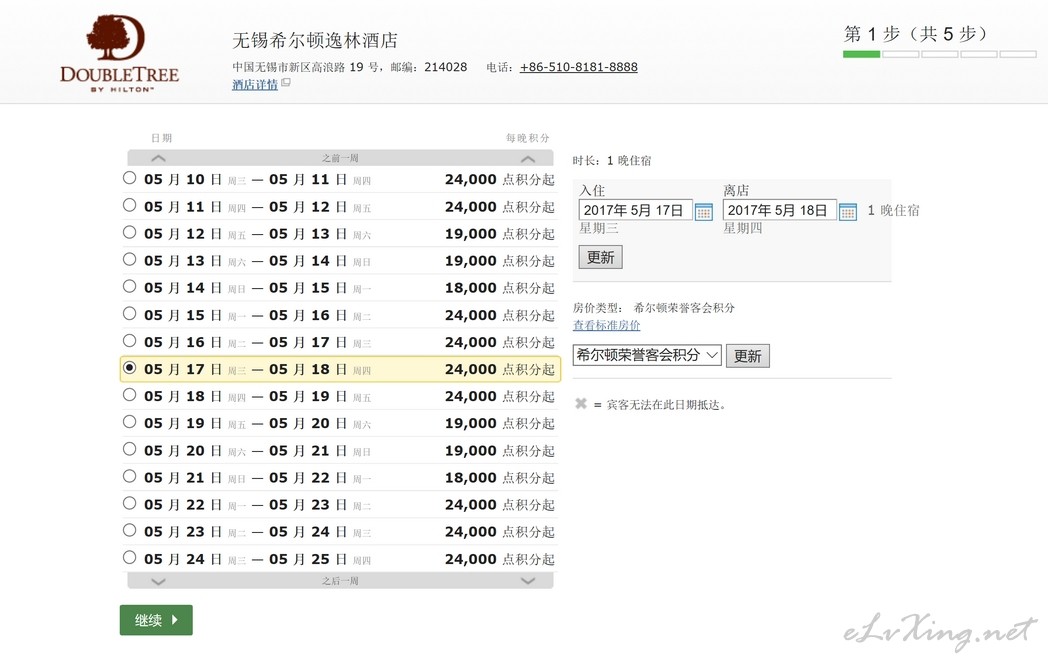The height and width of the screenshot is (665, 1048).
Task: Click the 星期四 weekday under check-out date
Action: pos(743,228)
